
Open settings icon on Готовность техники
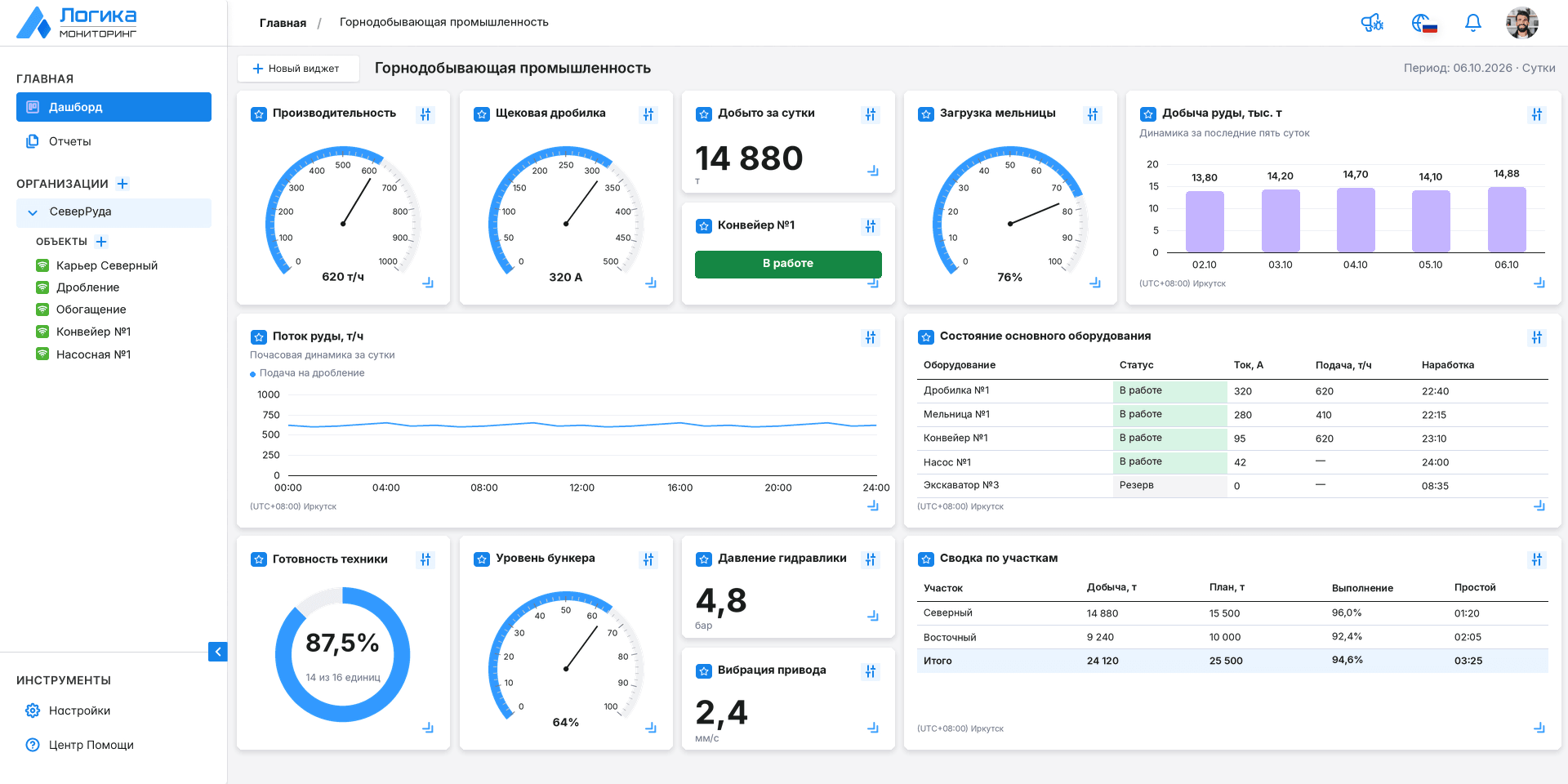point(425,559)
